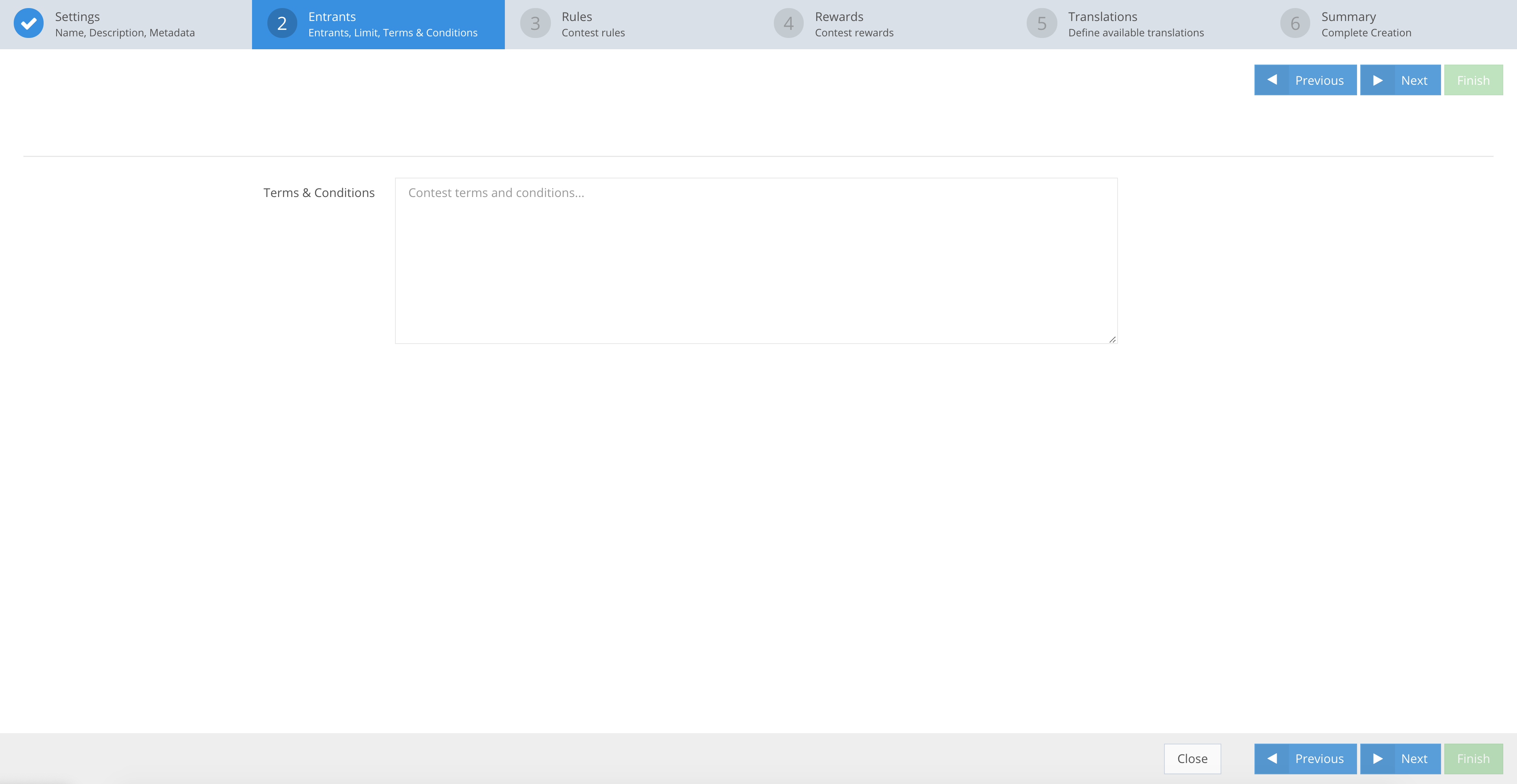This screenshot has width=1517, height=784.
Task: Click the left arrow on top Previous button
Action: click(1272, 80)
